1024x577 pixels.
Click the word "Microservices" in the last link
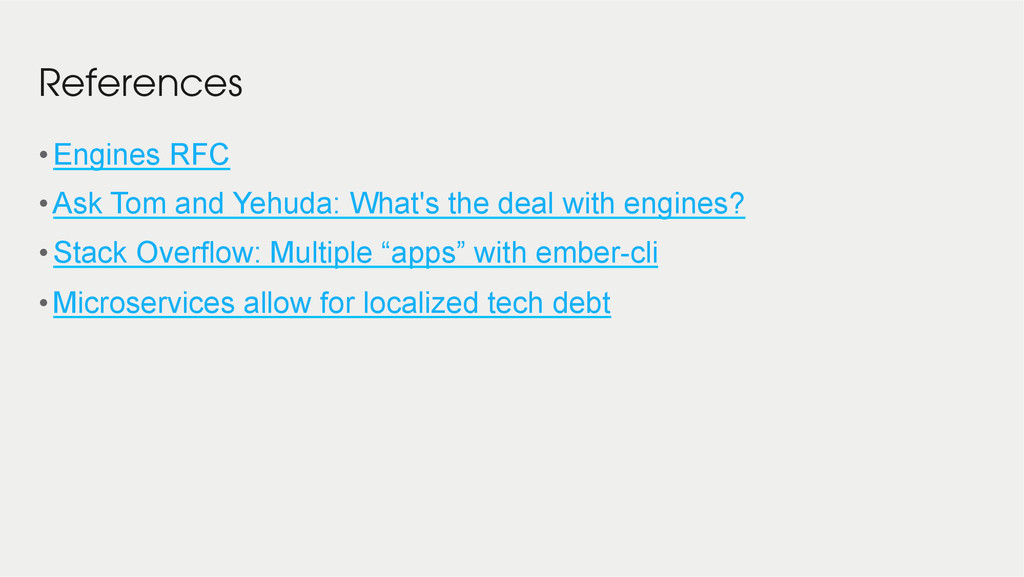144,303
